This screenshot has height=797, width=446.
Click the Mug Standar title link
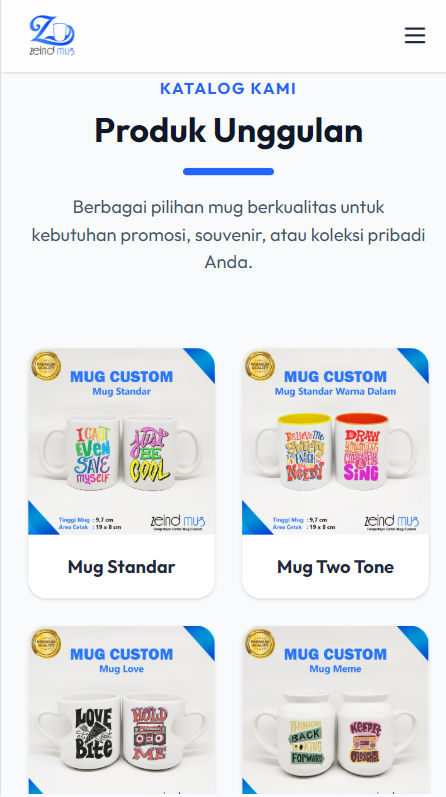pos(122,567)
